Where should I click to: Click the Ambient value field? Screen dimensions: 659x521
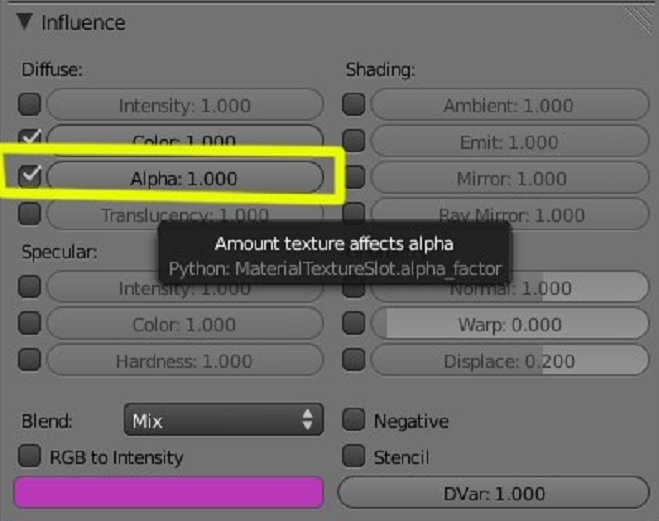coord(509,105)
